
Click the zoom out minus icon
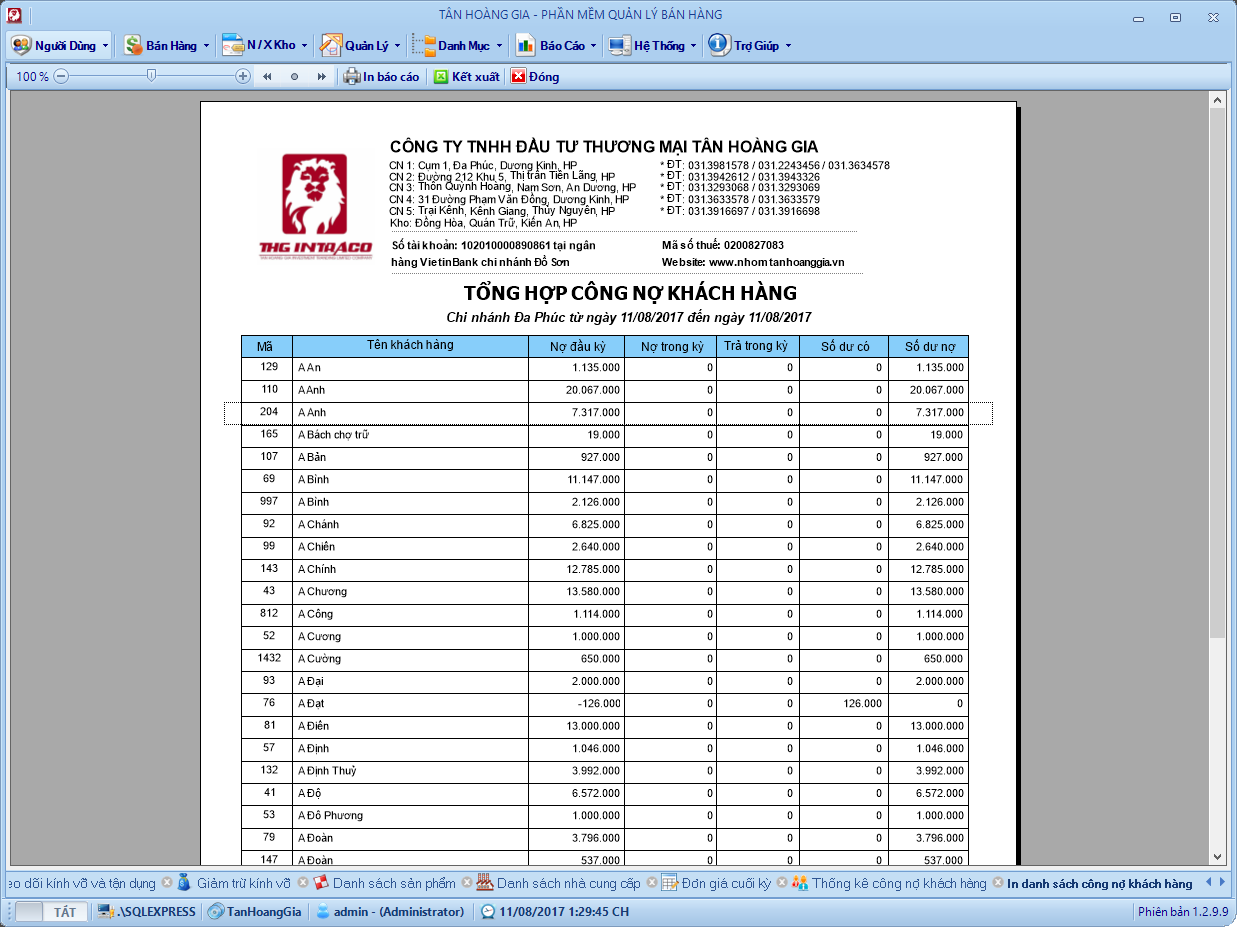click(x=61, y=76)
